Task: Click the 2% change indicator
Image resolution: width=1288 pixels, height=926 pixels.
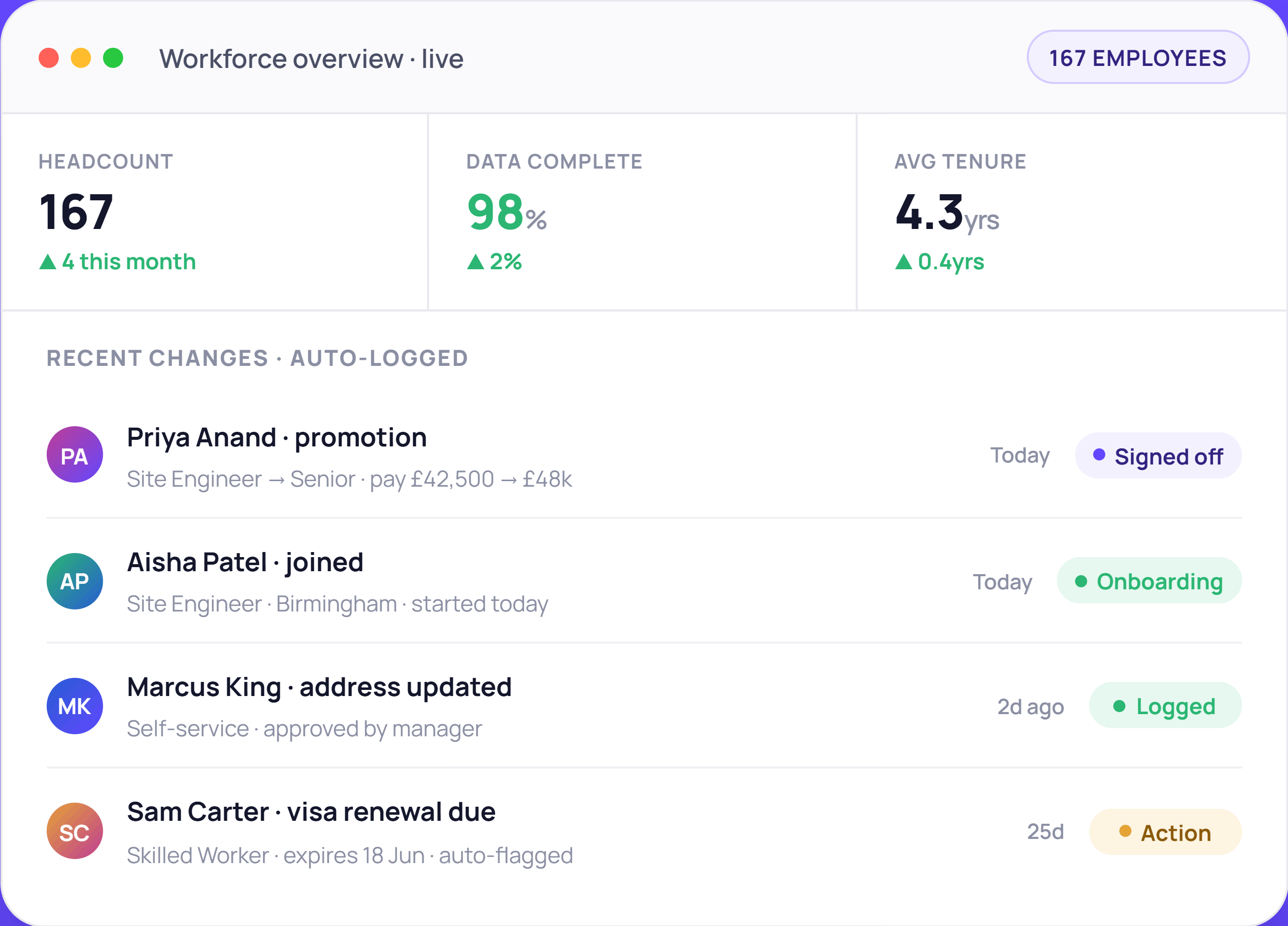Action: (x=494, y=262)
